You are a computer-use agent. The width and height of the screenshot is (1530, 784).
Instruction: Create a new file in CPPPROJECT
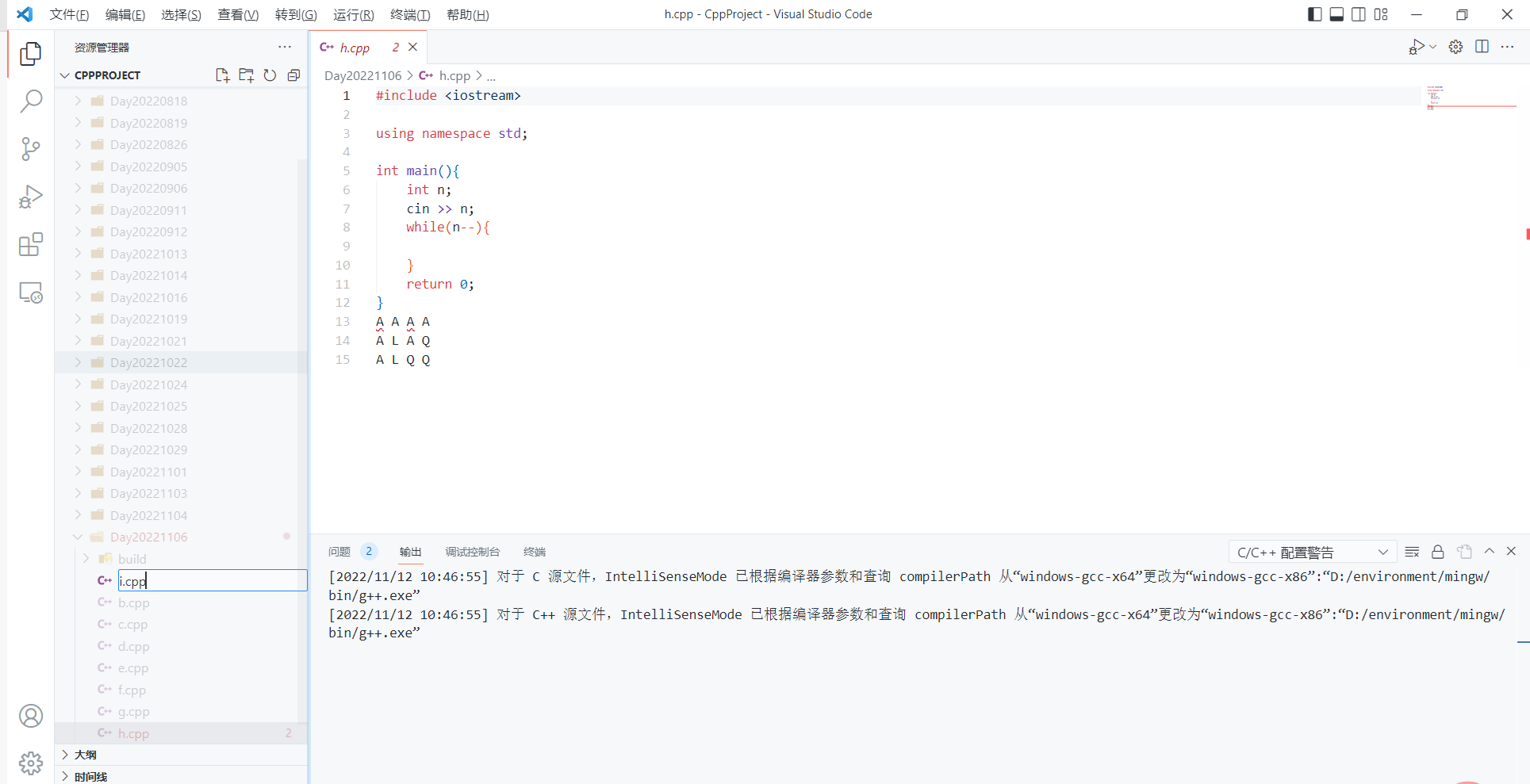pos(222,75)
